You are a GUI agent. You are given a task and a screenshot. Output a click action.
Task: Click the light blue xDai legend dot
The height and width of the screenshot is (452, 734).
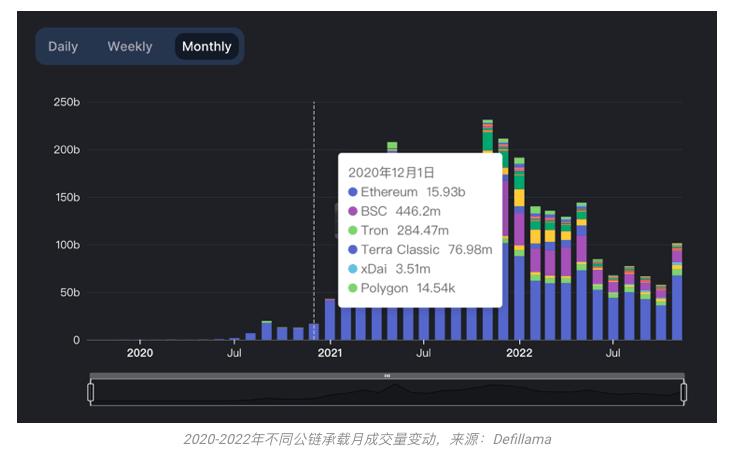(352, 269)
